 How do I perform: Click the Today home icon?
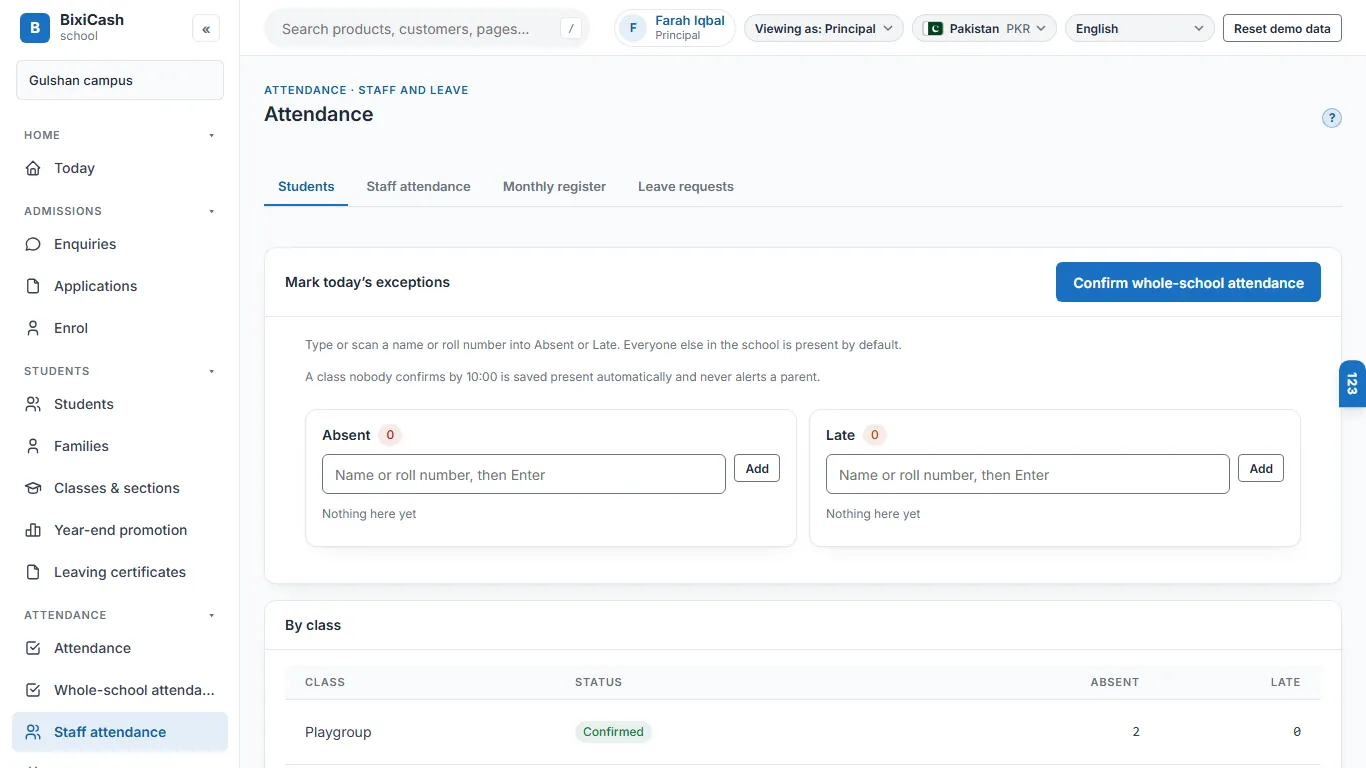point(33,168)
